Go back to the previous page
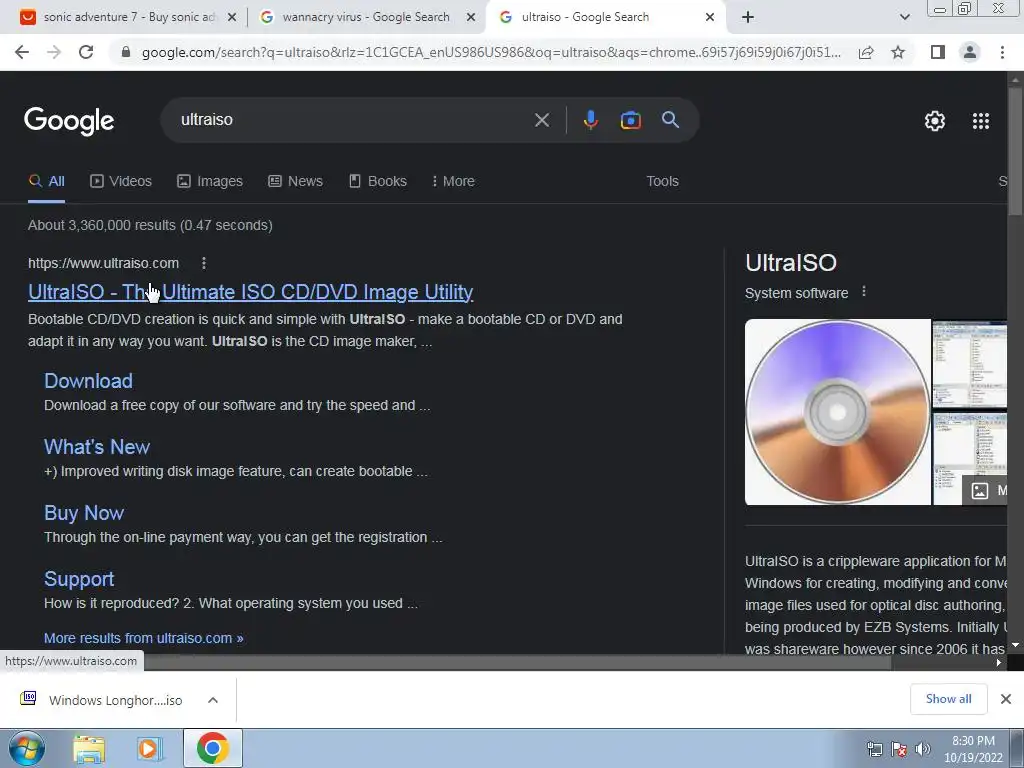 pyautogui.click(x=22, y=52)
